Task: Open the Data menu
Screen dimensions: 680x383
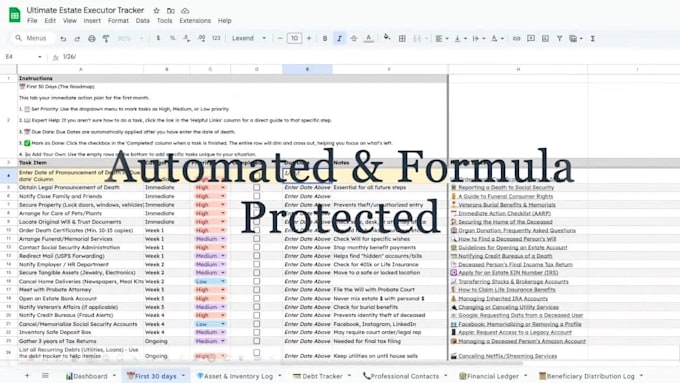Action: (143, 21)
